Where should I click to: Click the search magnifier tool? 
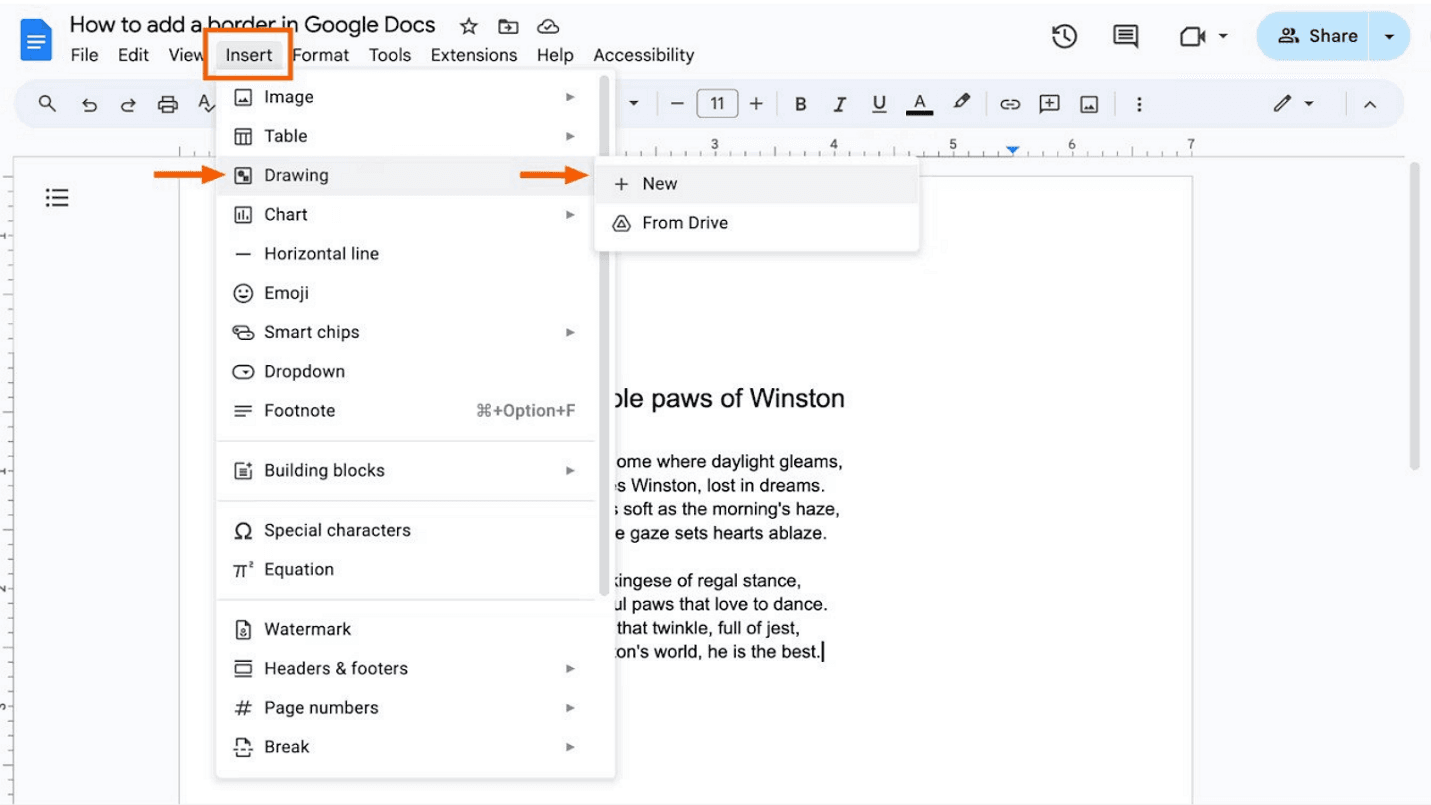tap(47, 104)
